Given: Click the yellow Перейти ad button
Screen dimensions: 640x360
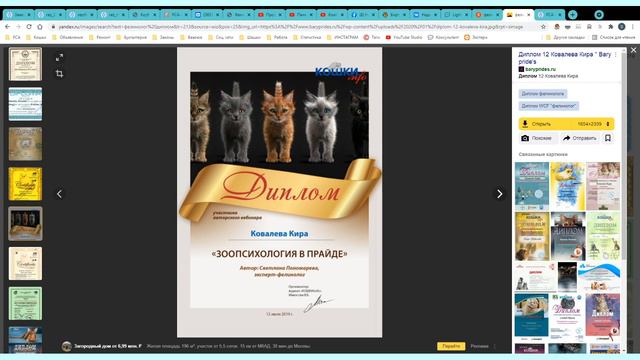Looking at the screenshot, I should pos(451,346).
